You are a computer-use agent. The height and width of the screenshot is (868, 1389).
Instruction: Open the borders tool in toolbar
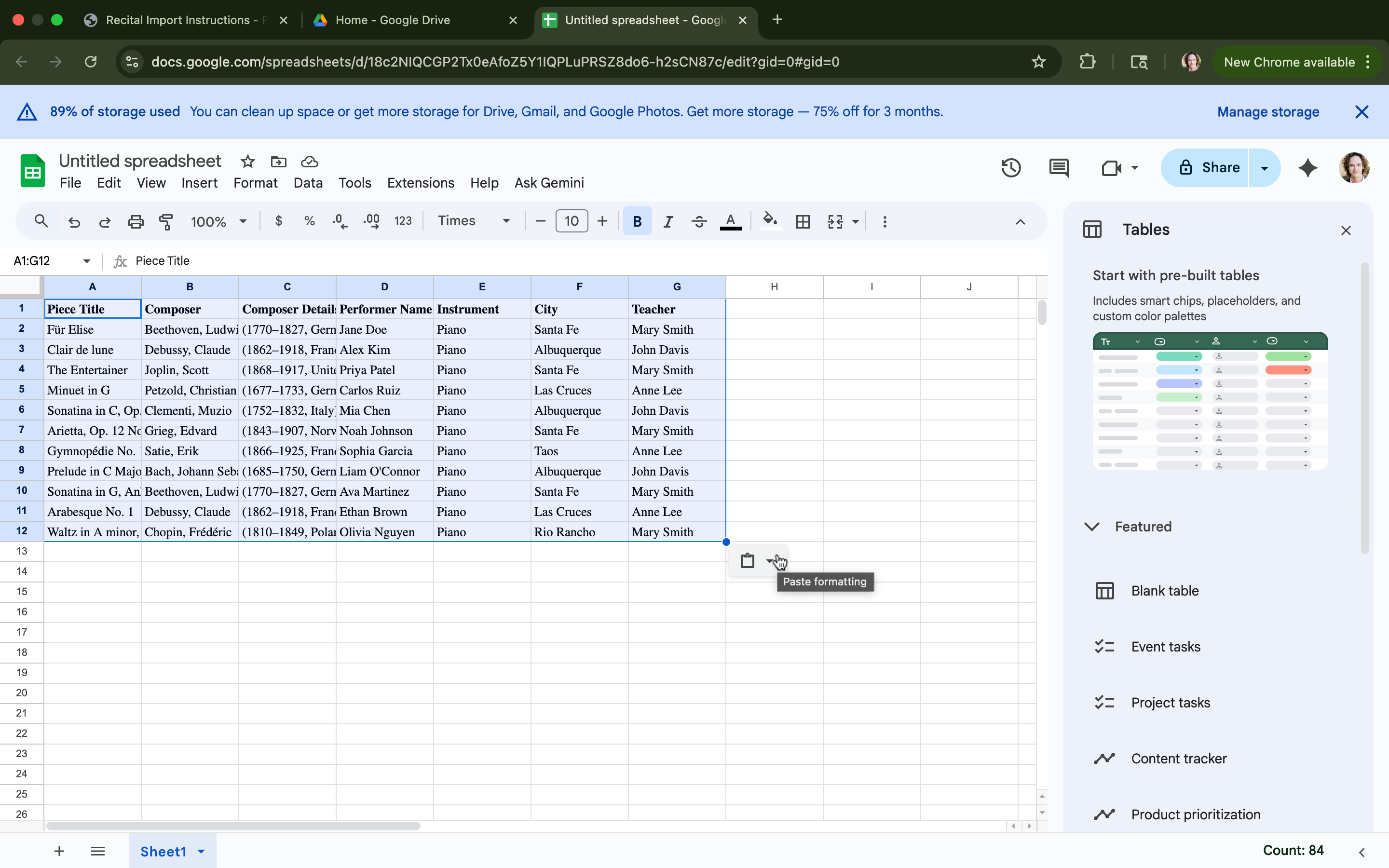tap(803, 222)
